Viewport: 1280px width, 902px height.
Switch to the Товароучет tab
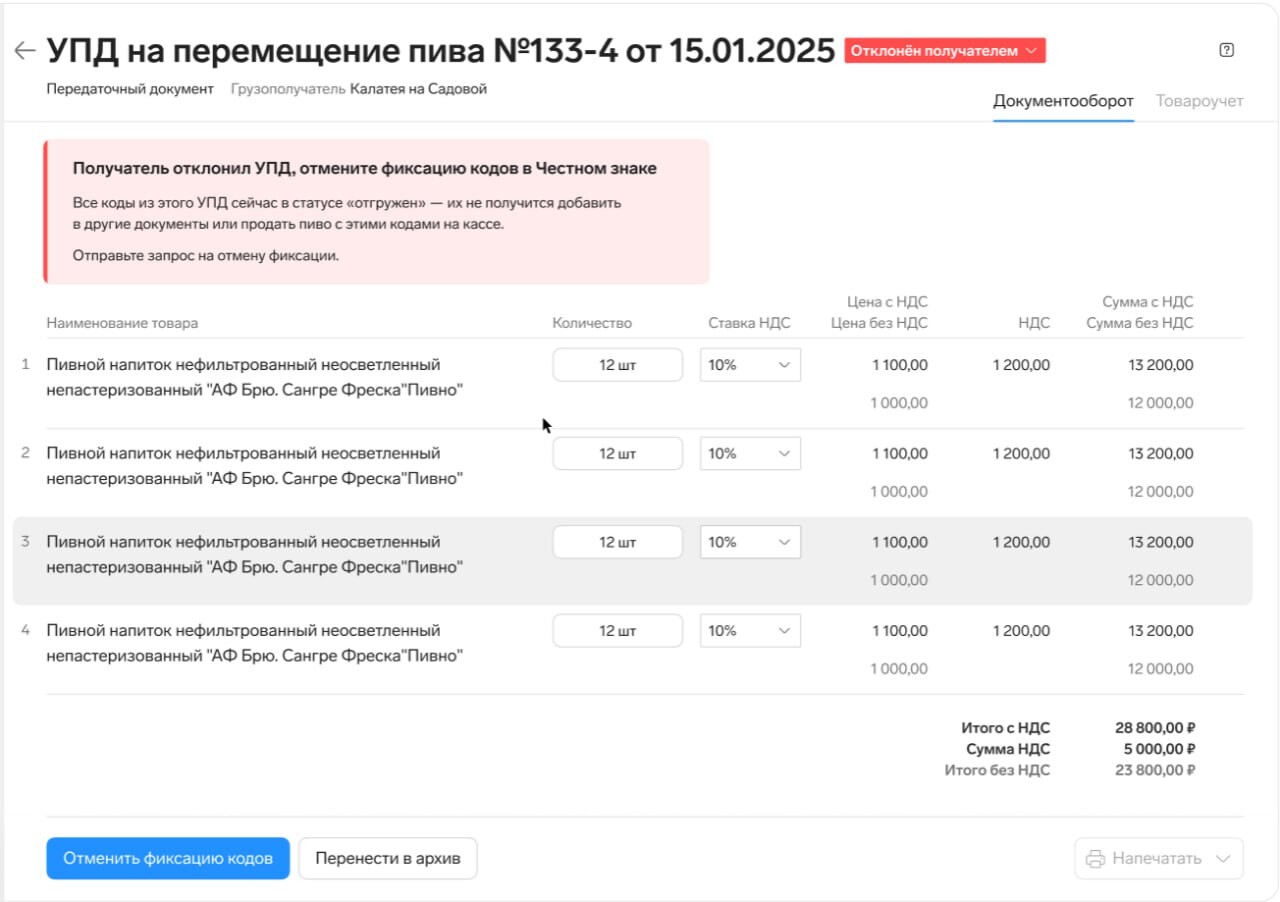pyautogui.click(x=1200, y=101)
